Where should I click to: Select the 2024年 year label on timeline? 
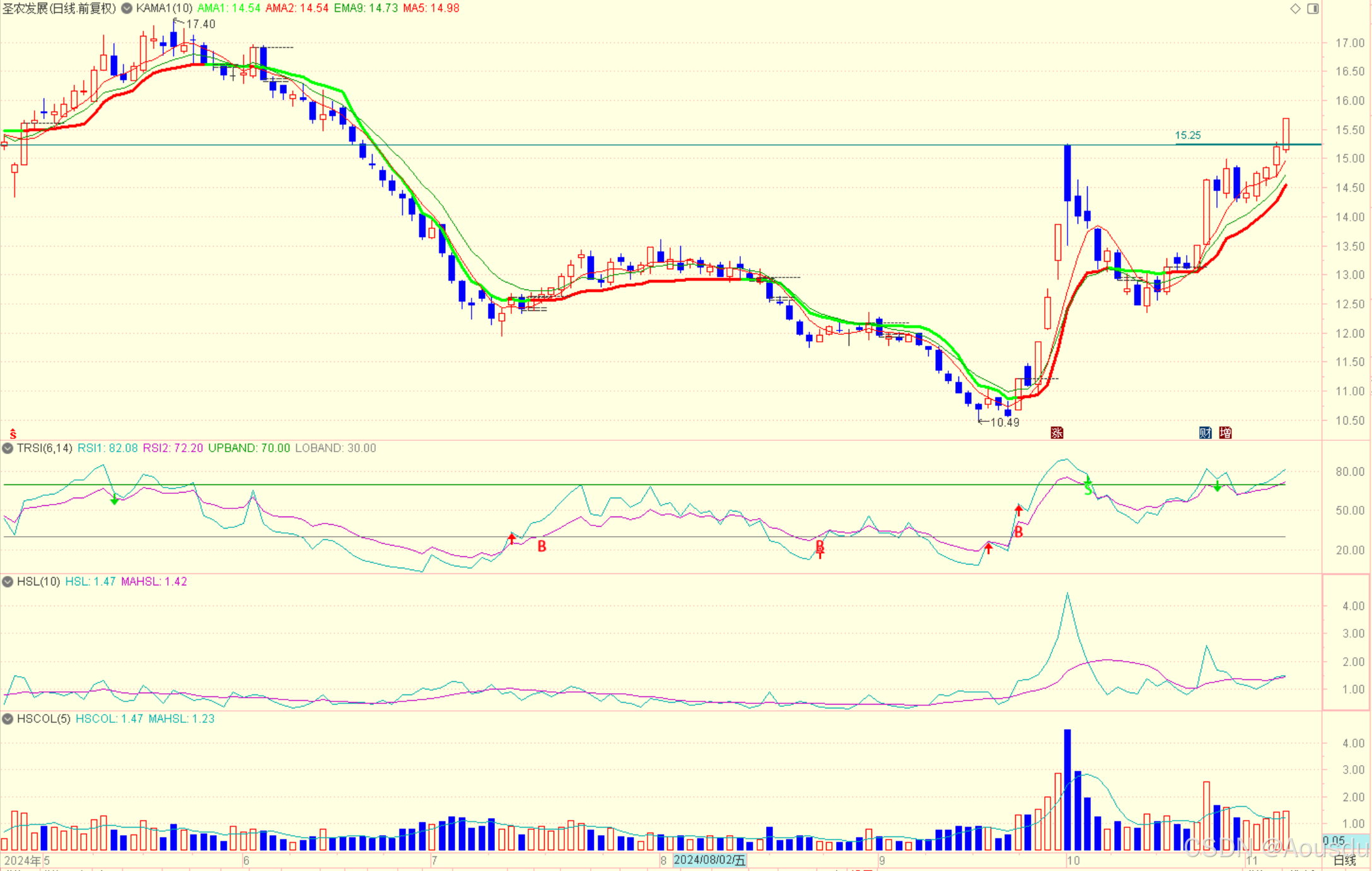click(x=22, y=860)
